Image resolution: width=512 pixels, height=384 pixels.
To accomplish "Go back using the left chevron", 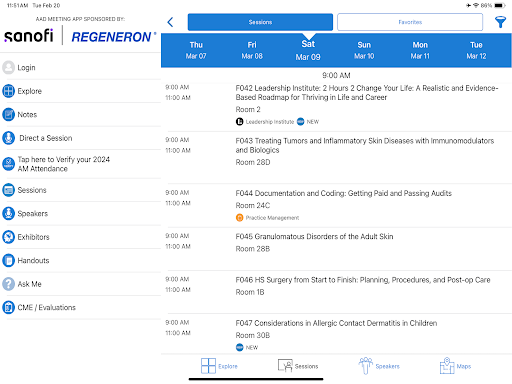I will (170, 22).
